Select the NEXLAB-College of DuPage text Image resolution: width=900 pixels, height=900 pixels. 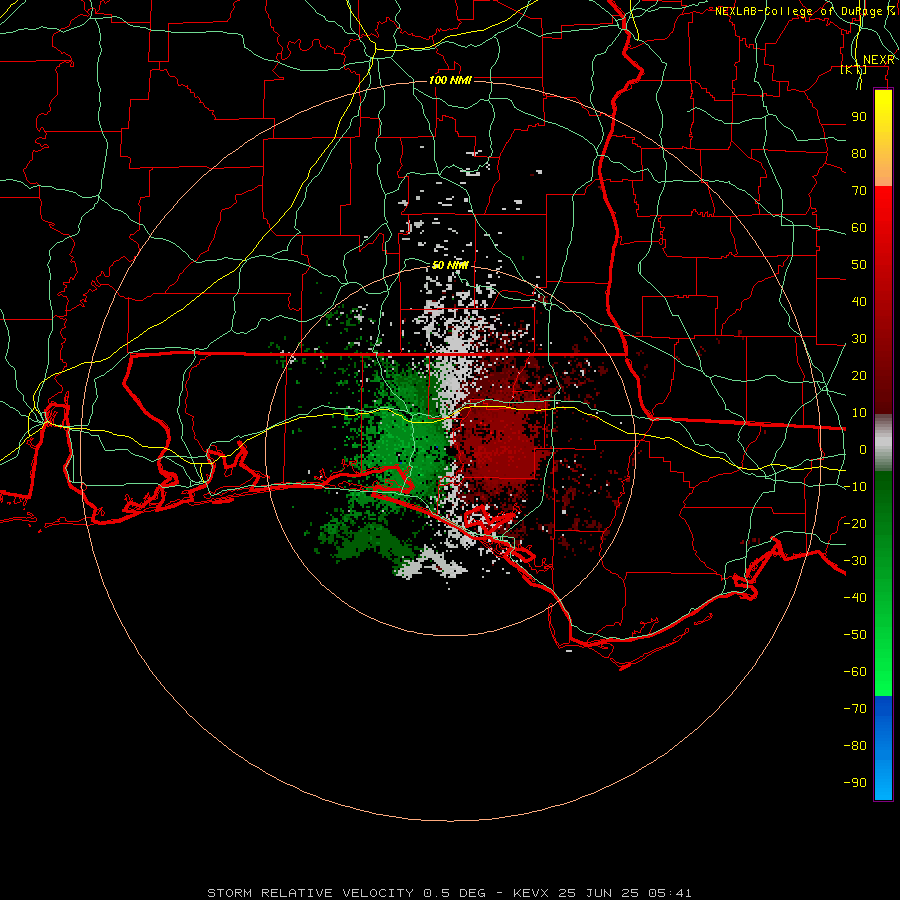coord(798,11)
